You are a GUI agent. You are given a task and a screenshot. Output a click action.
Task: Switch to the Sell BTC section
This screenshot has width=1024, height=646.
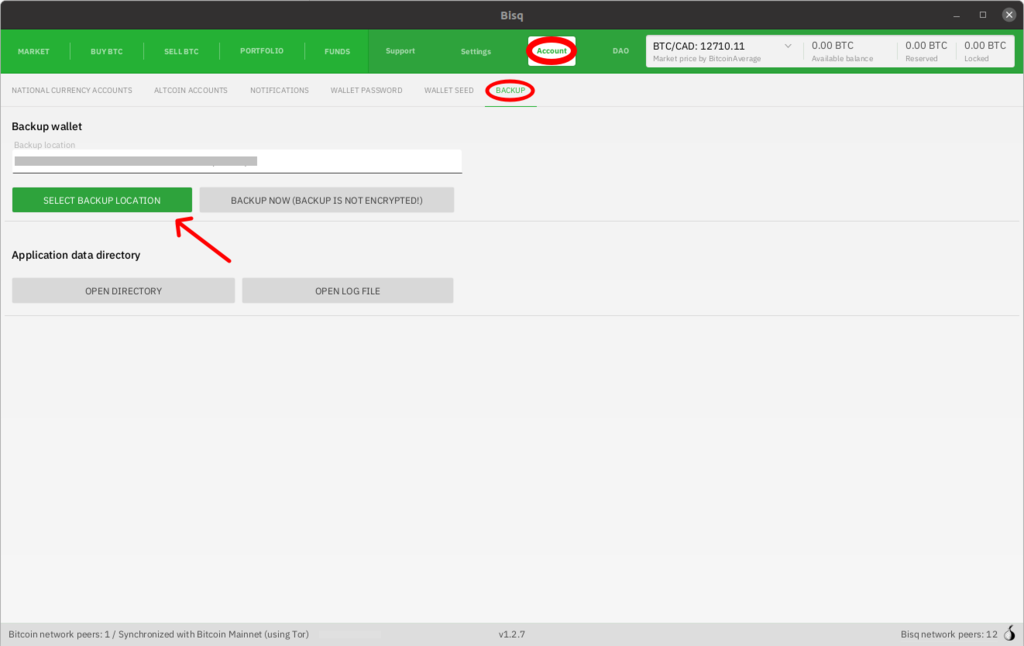pos(181,51)
